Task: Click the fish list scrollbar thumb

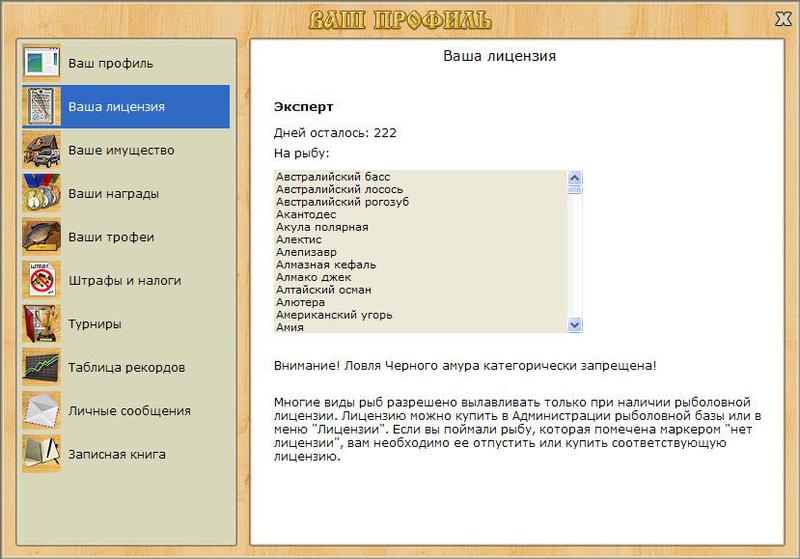Action: [574, 190]
